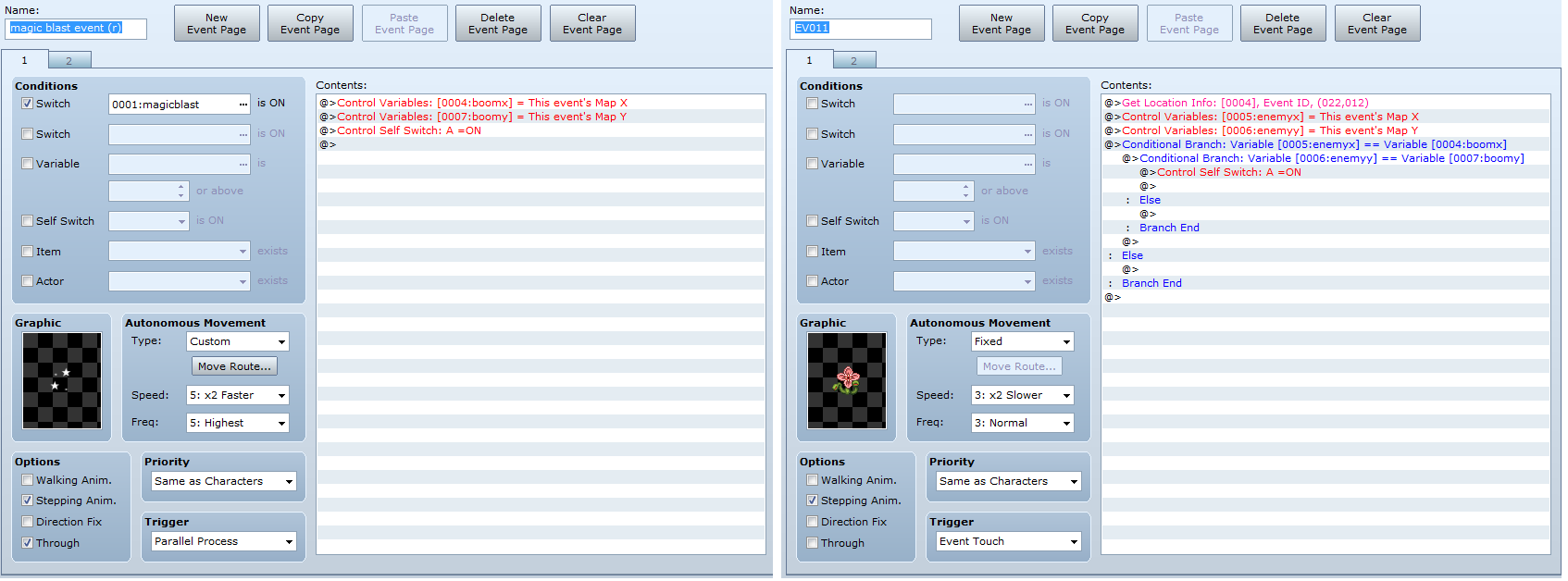Click Clear Event Page in magic blast event editor
This screenshot has width=1568, height=581.
pos(591,23)
